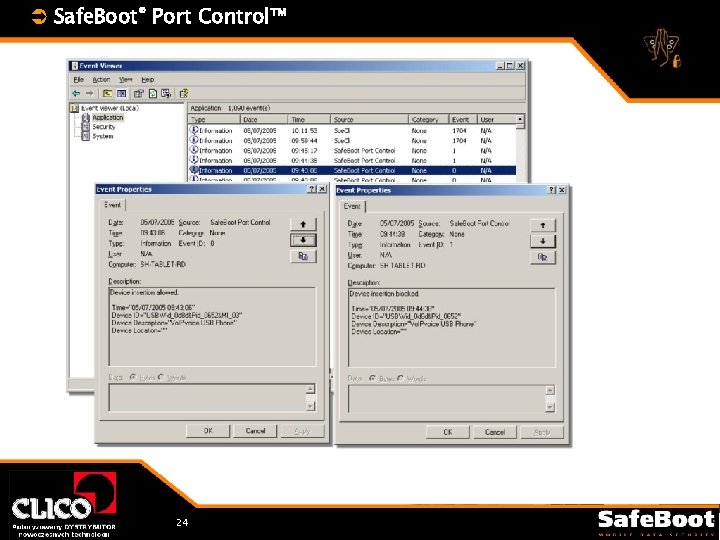
Task: Show previous event in 'insertion allowed' dialog
Action: pos(303,224)
